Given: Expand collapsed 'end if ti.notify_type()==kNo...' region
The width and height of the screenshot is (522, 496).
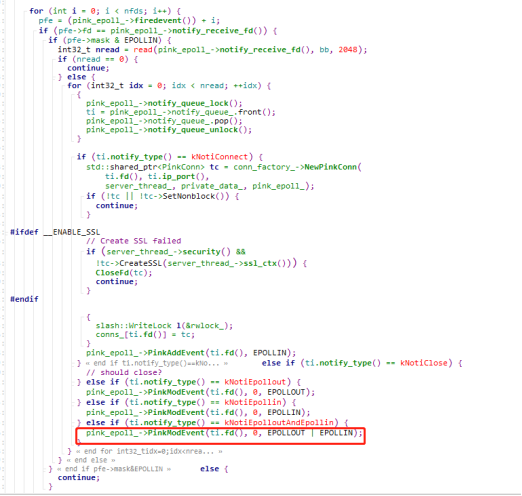Looking at the screenshot, I should (x=157, y=363).
